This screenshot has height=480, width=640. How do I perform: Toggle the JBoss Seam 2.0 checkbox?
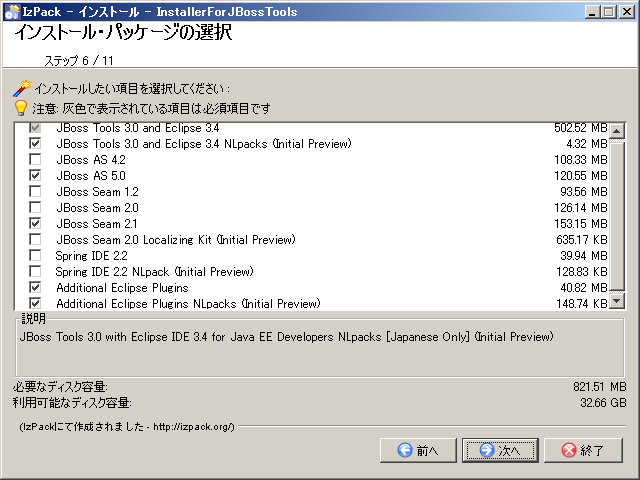point(36,208)
